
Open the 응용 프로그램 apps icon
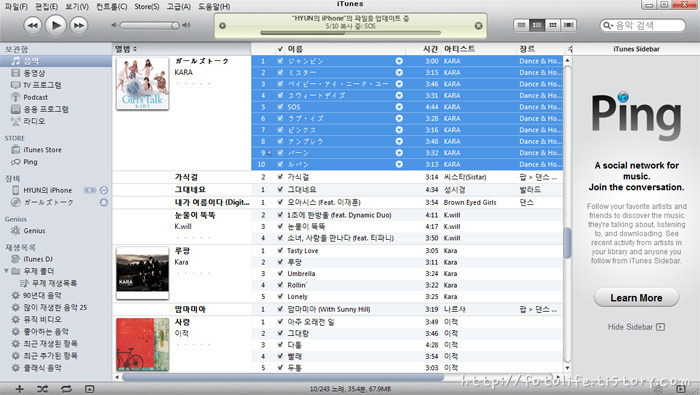(16, 109)
